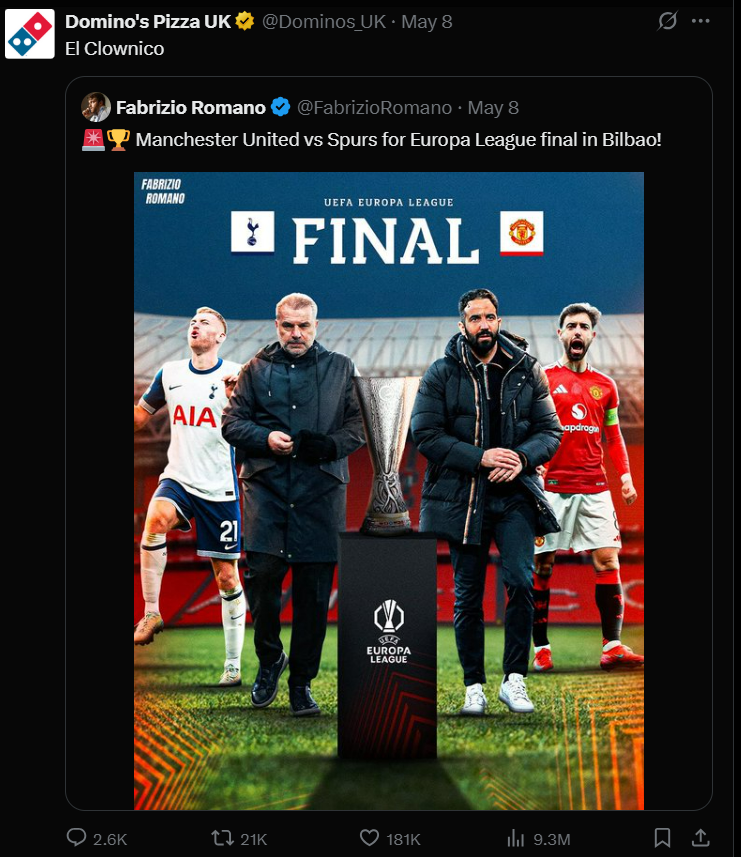Viewport: 741px width, 857px height.
Task: Select the El Clownico tweet text
Action: pos(115,49)
